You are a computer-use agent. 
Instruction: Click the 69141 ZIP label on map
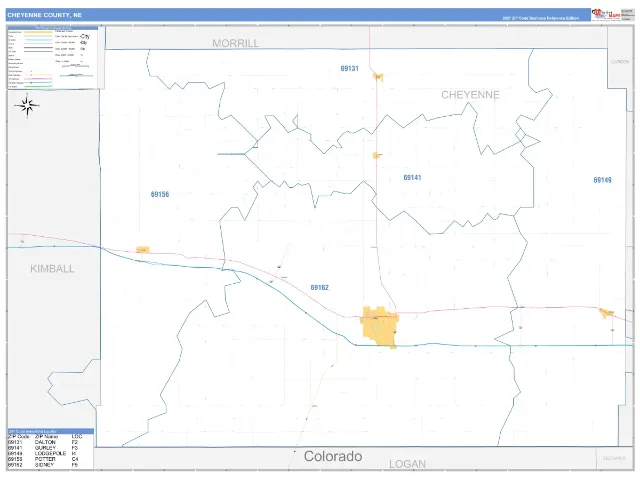412,178
